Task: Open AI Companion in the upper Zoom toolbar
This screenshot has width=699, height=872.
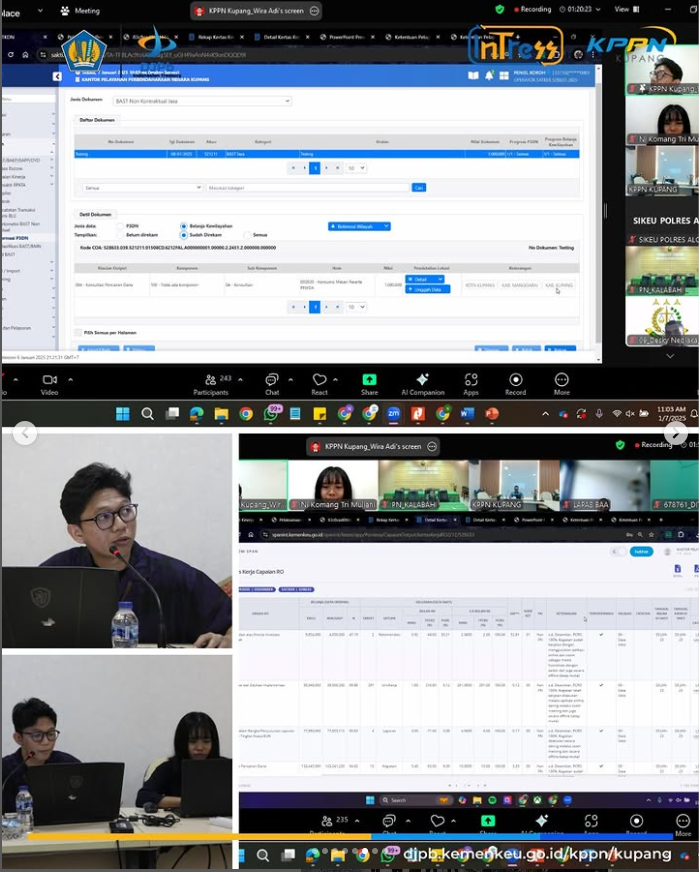Action: coord(422,383)
